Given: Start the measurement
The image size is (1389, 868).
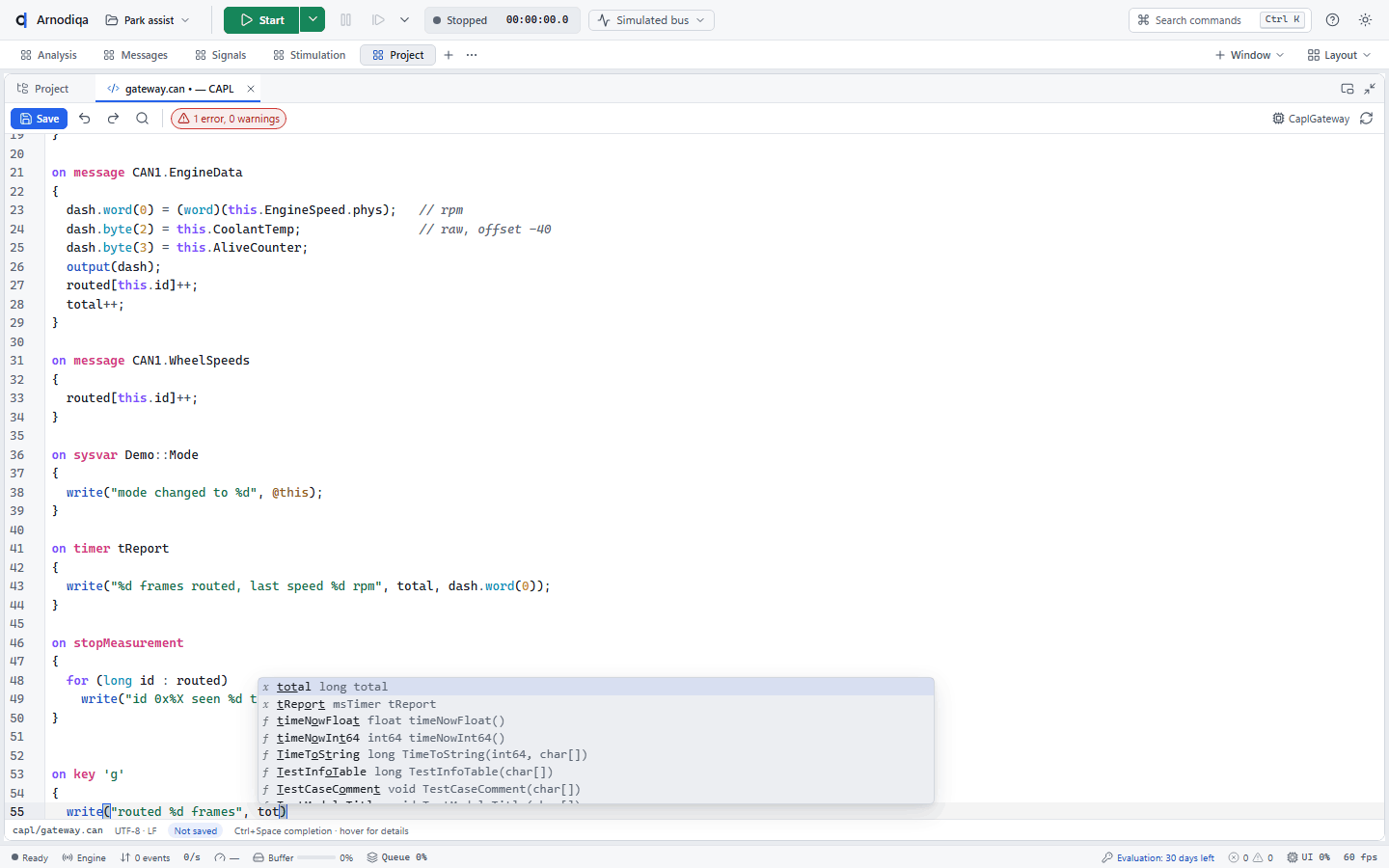Looking at the screenshot, I should coord(261,20).
